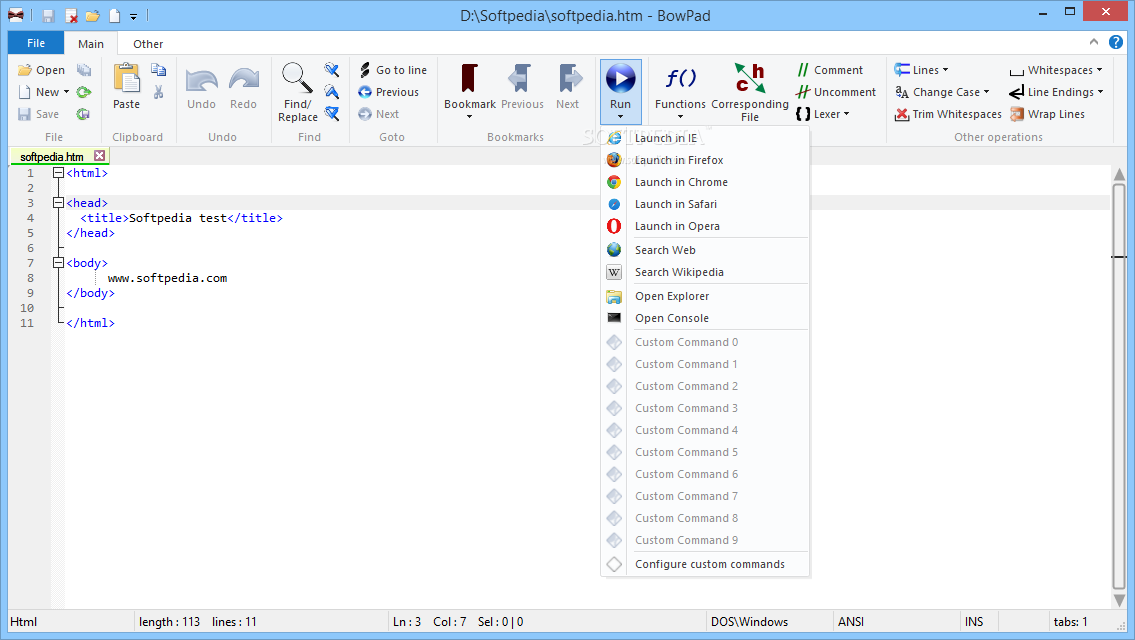Screen dimensions: 1135x640
Task: Click the Run play button icon
Action: pyautogui.click(x=620, y=78)
